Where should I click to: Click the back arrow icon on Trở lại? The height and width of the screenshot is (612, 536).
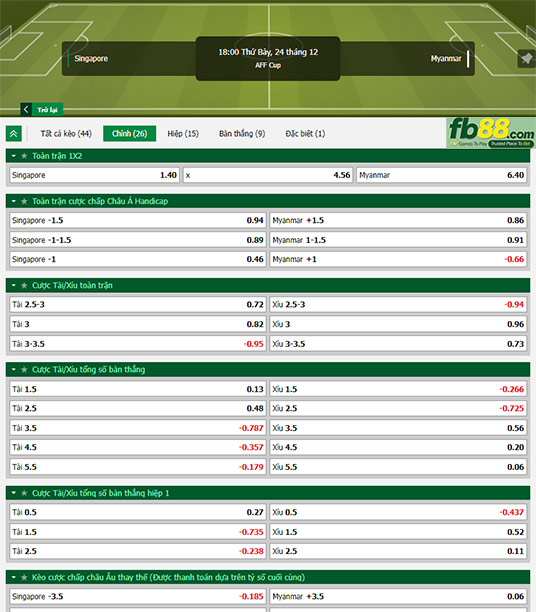click(x=26, y=110)
